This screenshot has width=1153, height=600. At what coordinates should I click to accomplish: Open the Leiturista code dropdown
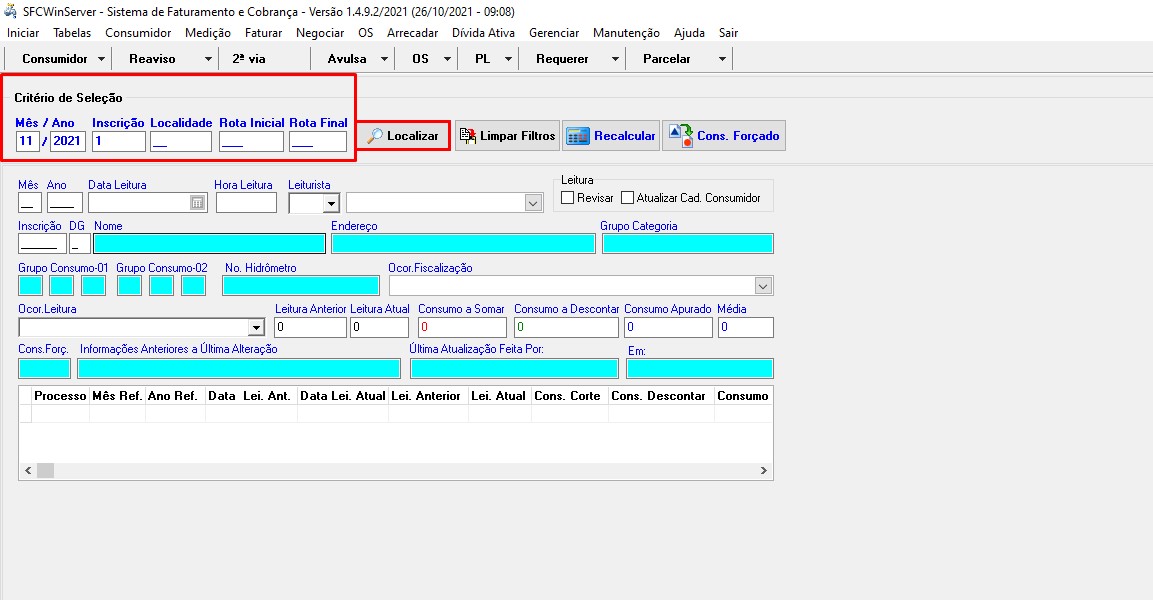[330, 203]
